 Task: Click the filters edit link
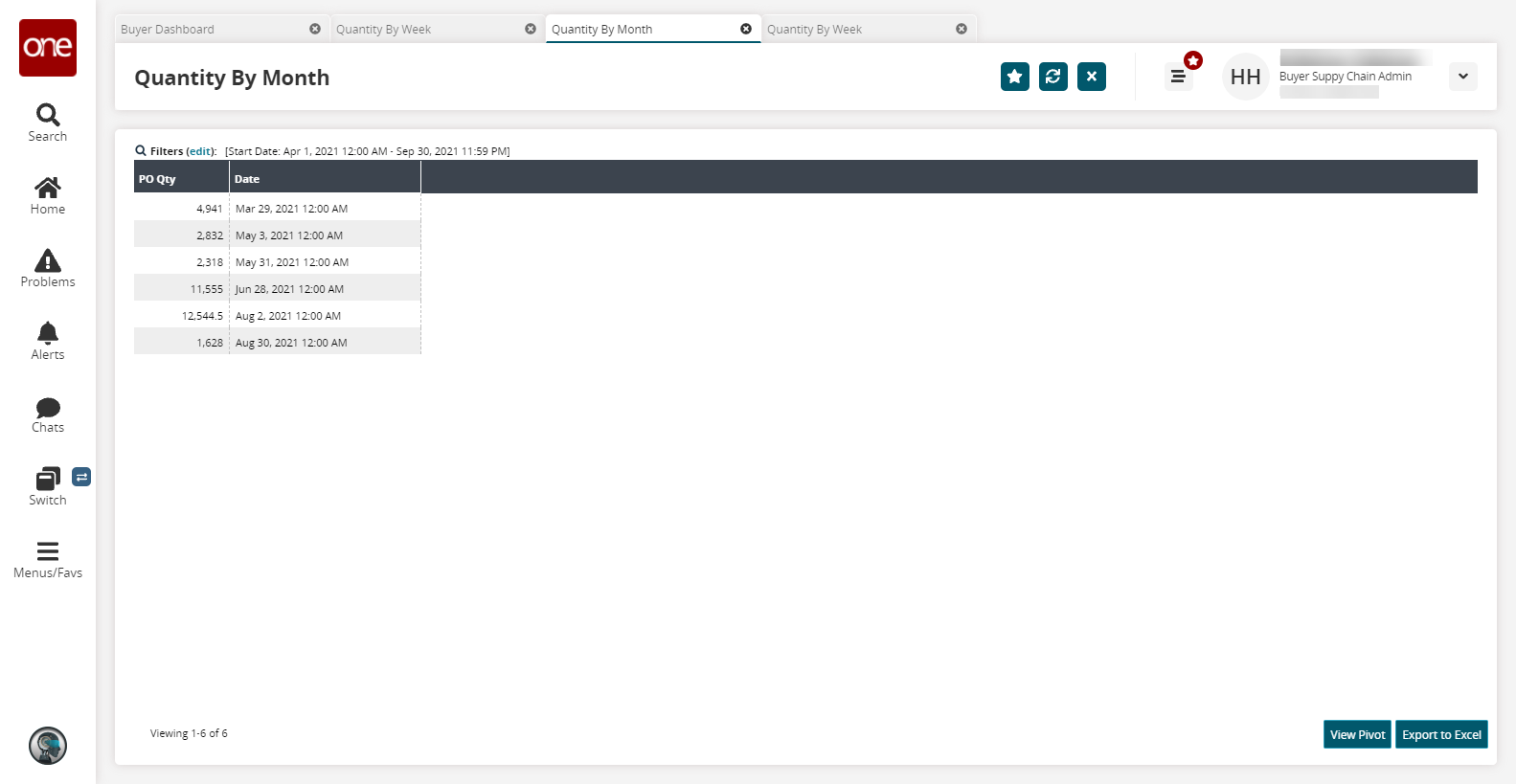coord(200,151)
